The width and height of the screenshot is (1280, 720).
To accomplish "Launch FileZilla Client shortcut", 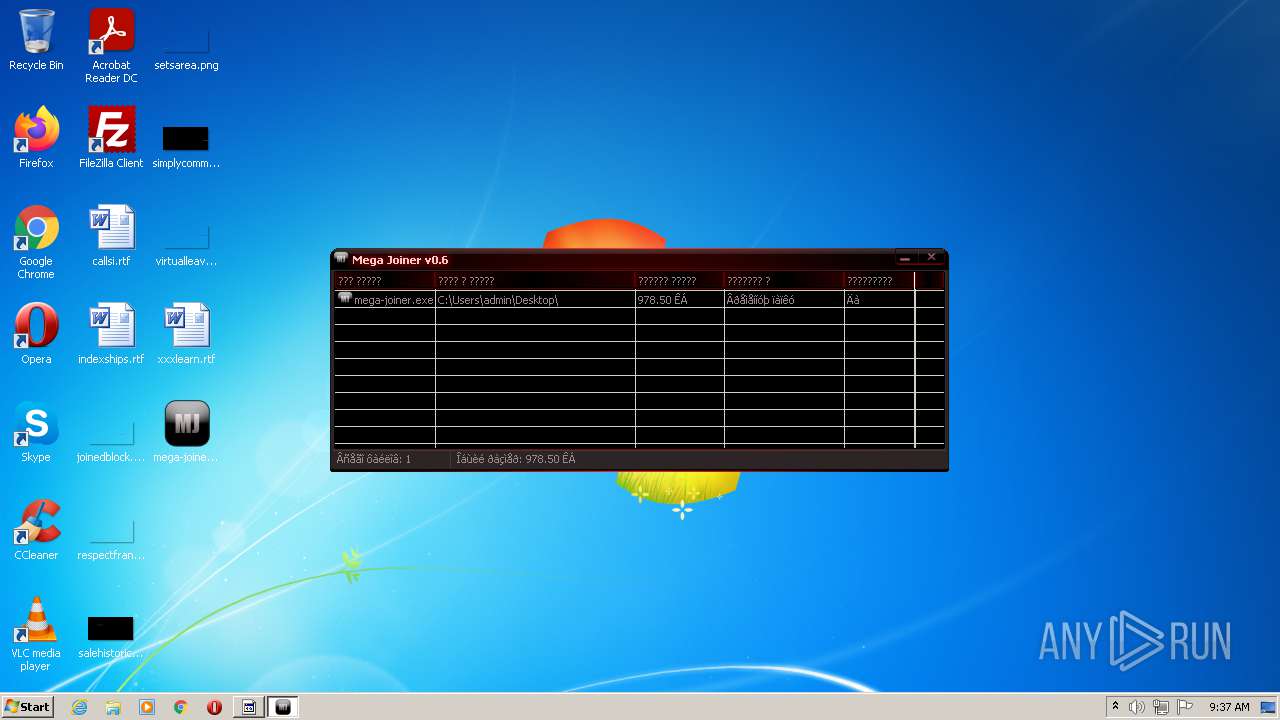I will [111, 138].
